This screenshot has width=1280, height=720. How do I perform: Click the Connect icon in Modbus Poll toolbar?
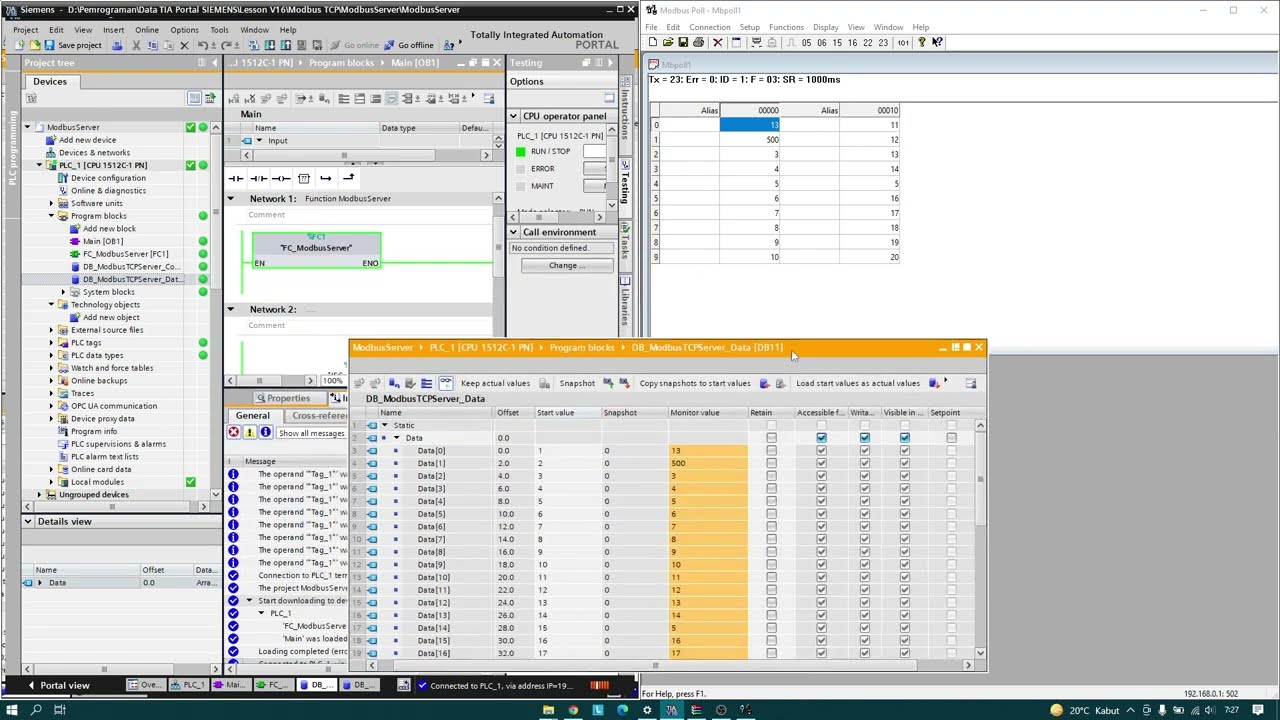tap(756, 42)
